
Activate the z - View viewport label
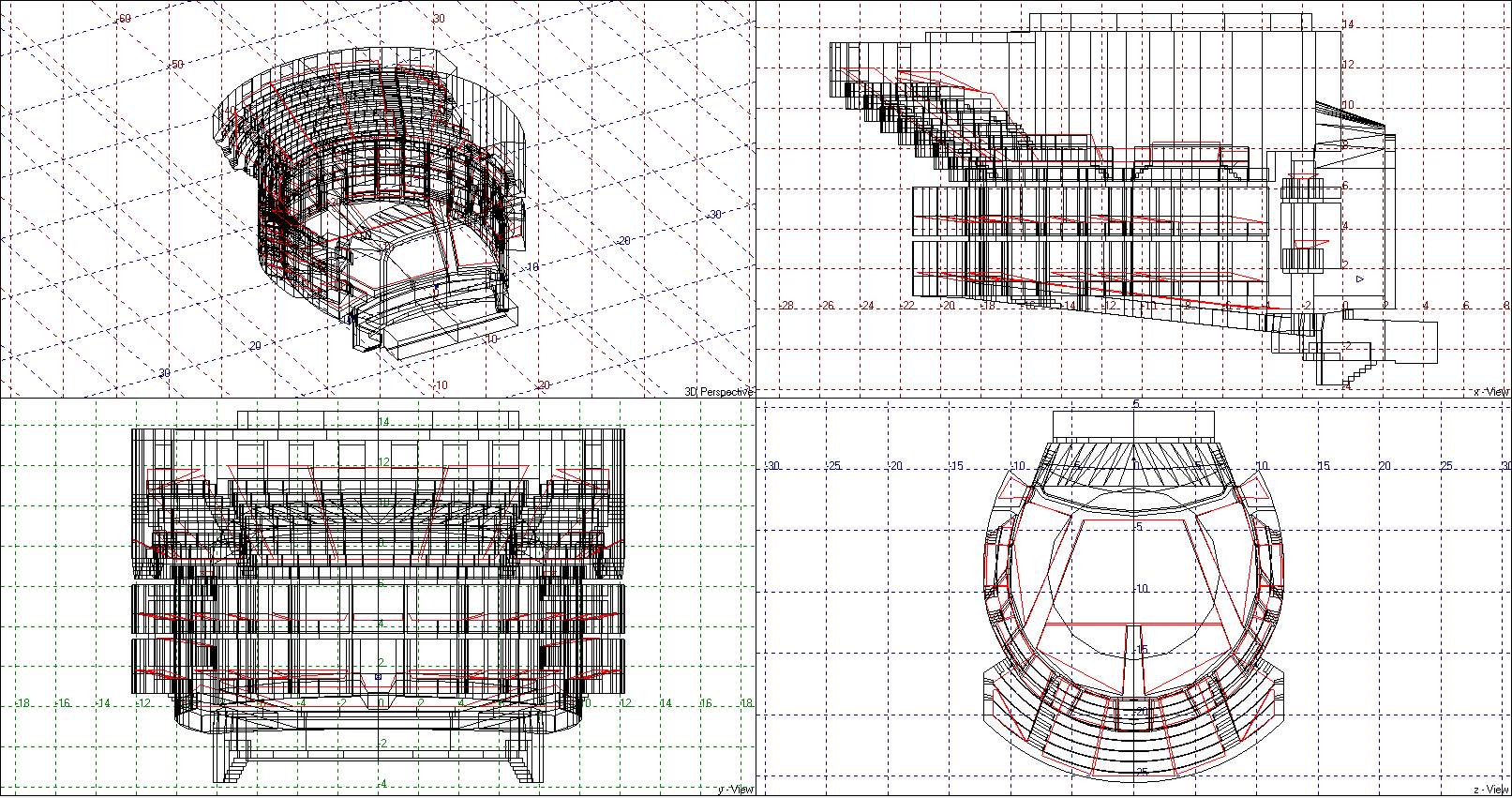click(1490, 790)
